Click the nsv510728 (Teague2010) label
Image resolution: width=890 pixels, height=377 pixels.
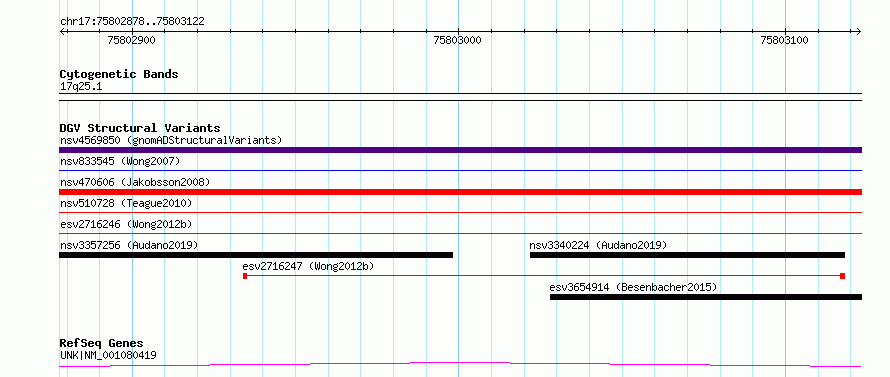pos(126,203)
